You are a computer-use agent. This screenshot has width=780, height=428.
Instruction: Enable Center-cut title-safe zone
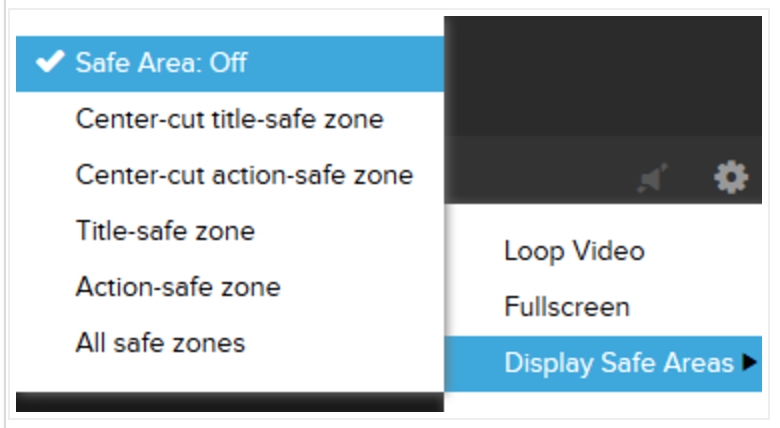pyautogui.click(x=230, y=119)
